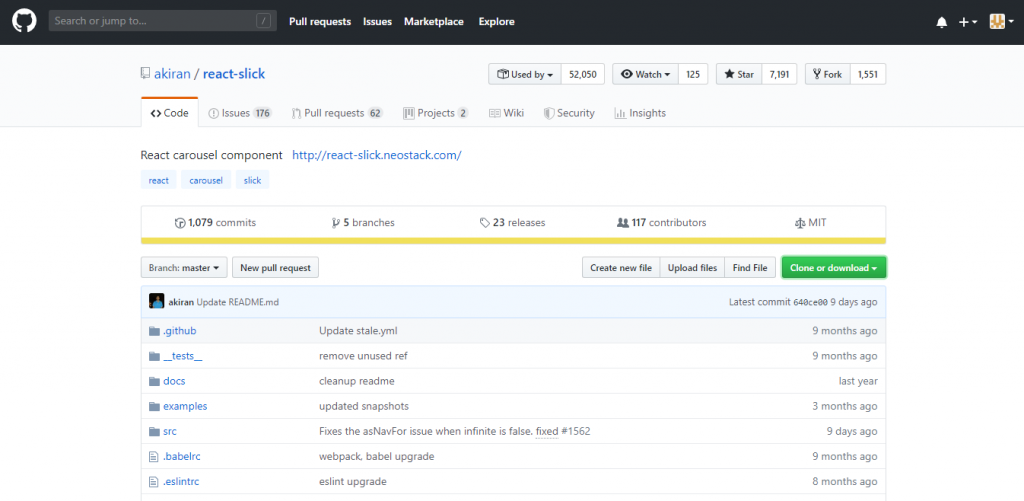Open the Update README.md commit message
The width and height of the screenshot is (1024, 501).
point(238,302)
